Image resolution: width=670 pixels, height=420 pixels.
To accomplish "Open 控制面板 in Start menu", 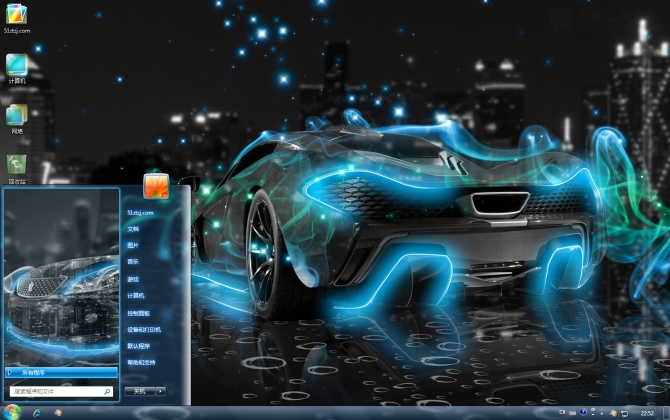I will [138, 313].
